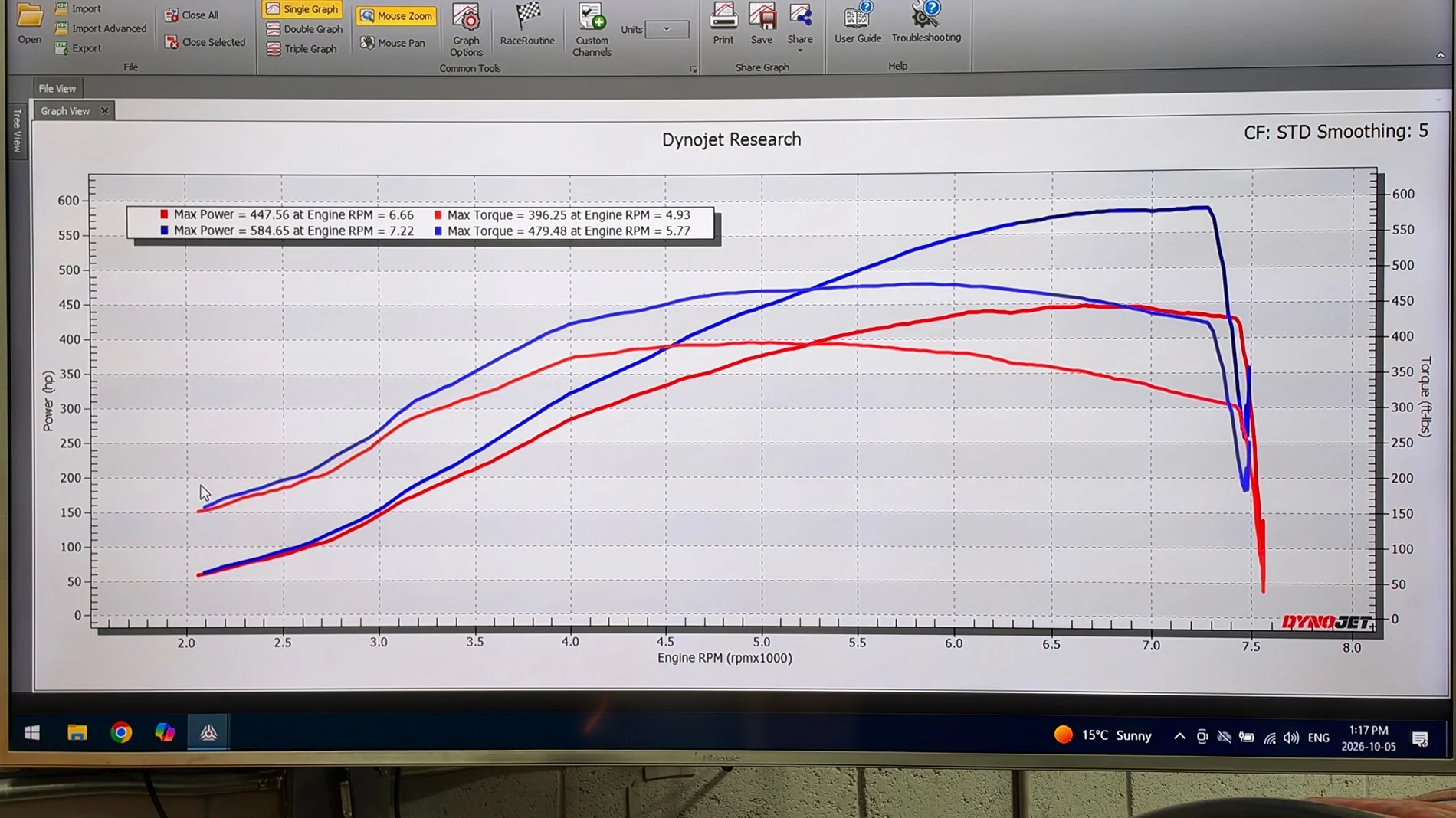Click red Max Power legend swatch

(x=164, y=215)
